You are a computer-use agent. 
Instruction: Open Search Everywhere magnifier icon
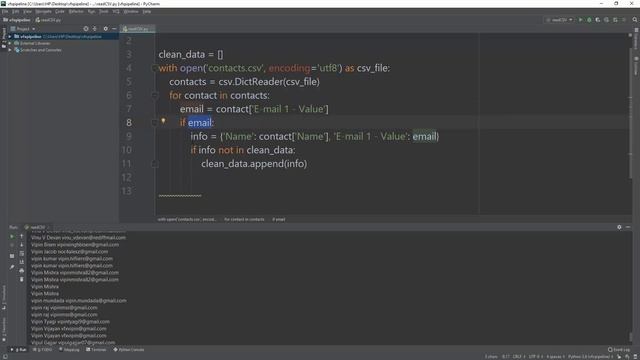[635, 20]
